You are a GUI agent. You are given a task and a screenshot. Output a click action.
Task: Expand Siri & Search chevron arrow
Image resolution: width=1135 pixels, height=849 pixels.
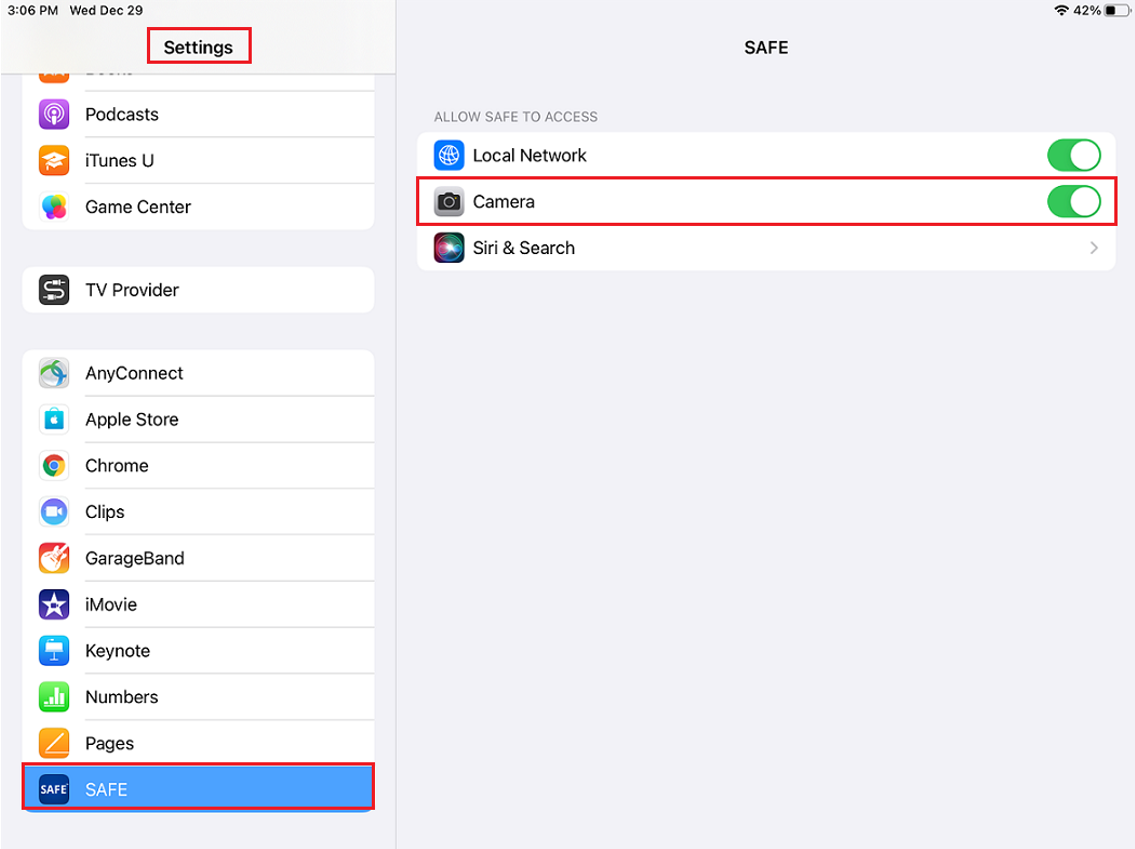1094,248
